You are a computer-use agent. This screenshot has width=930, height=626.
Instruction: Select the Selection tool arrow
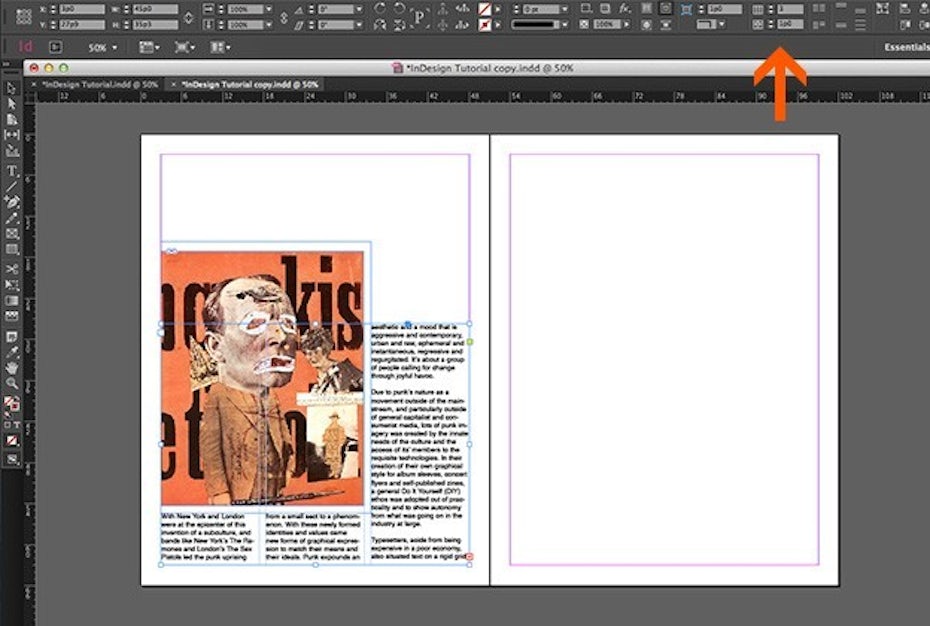pos(12,88)
